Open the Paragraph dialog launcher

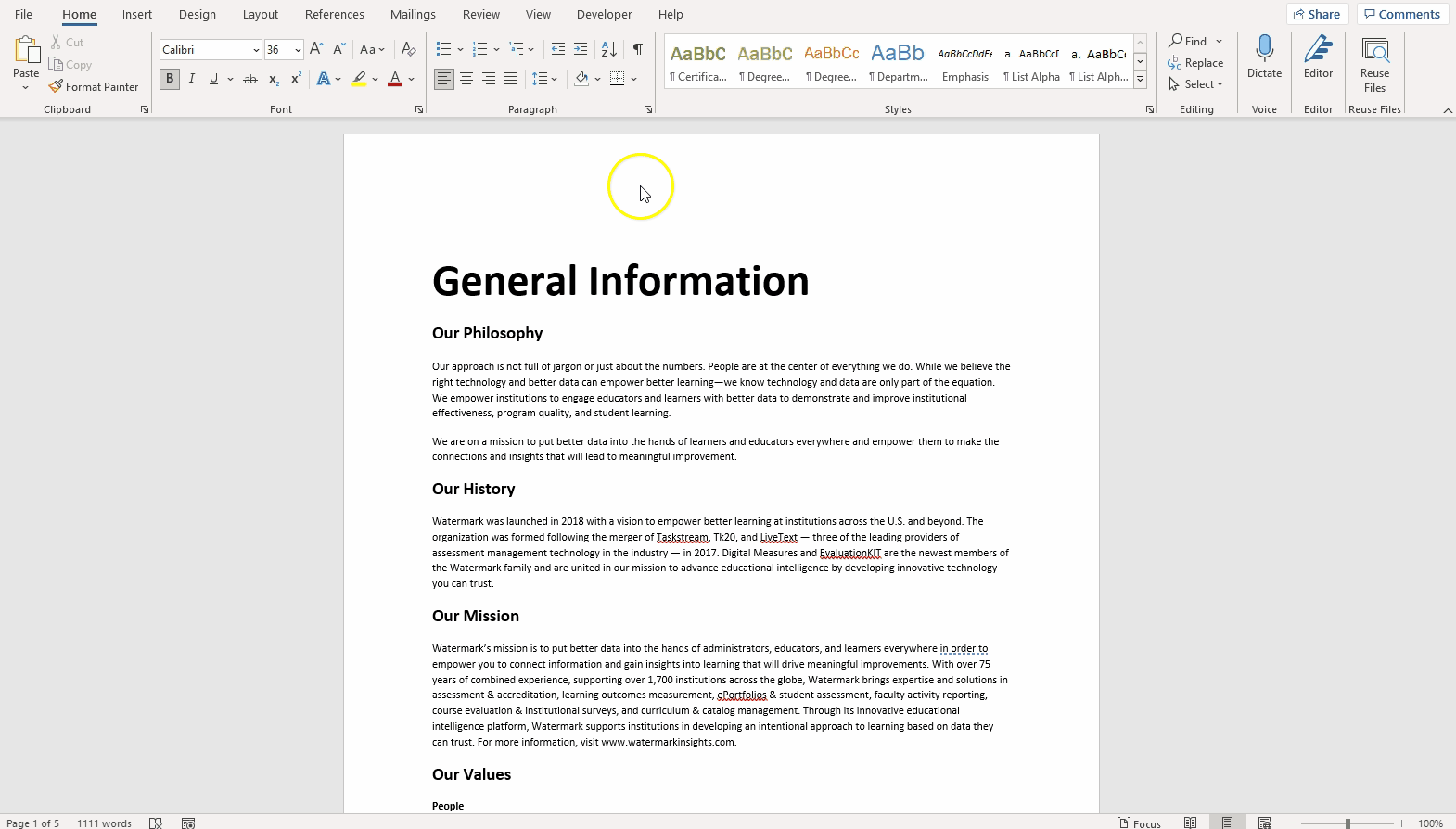(x=647, y=109)
